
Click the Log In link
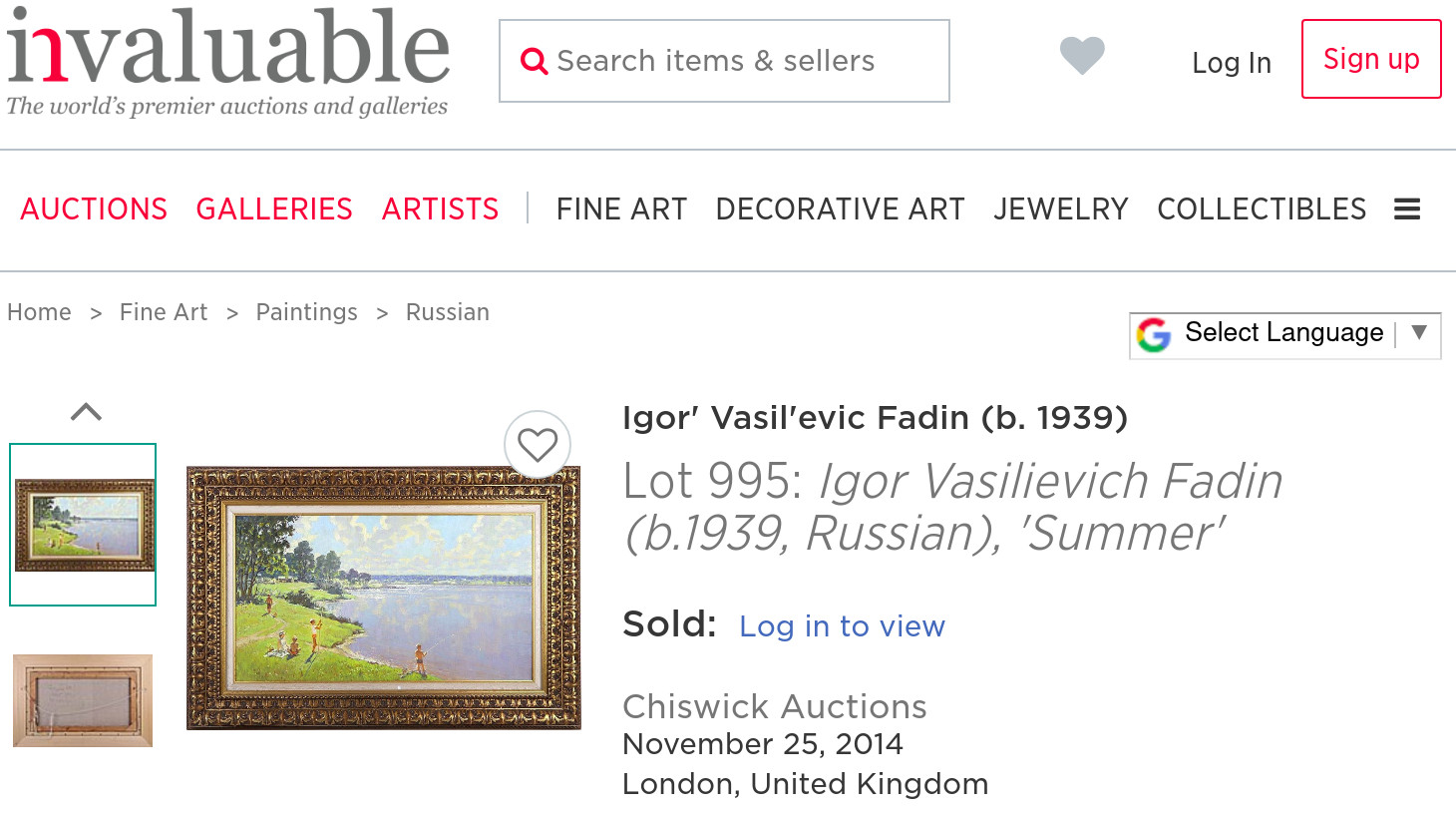(x=1232, y=63)
